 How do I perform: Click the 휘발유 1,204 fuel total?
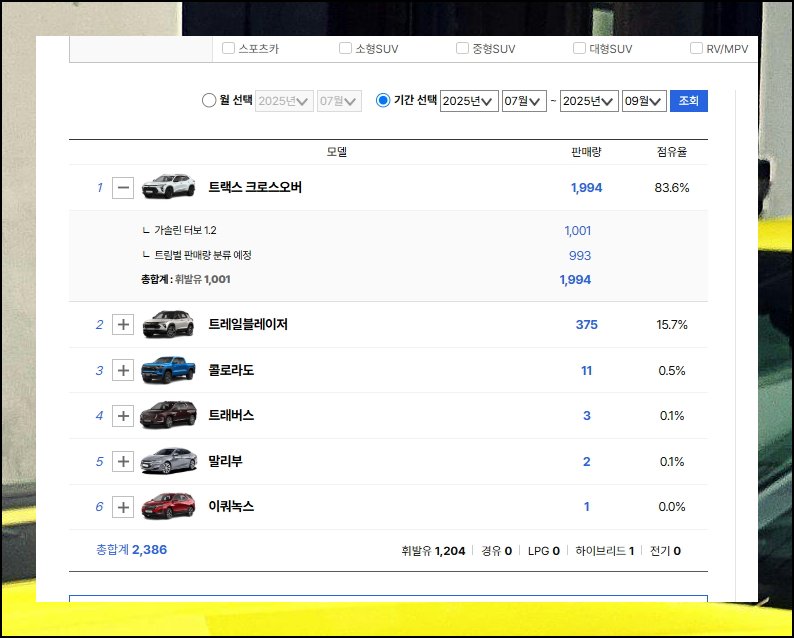(433, 551)
